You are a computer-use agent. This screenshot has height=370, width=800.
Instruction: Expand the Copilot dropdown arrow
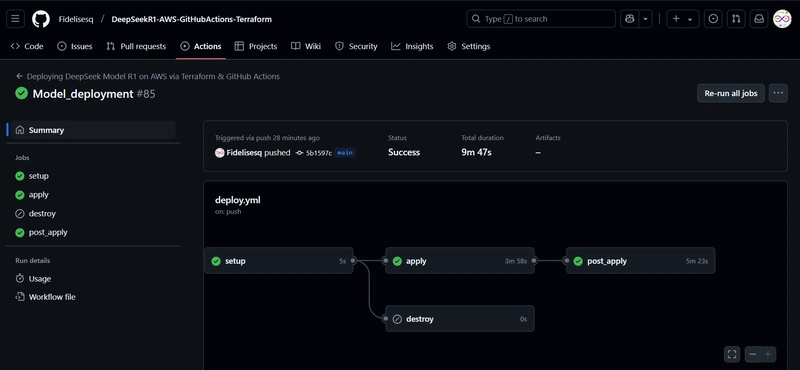click(x=645, y=19)
